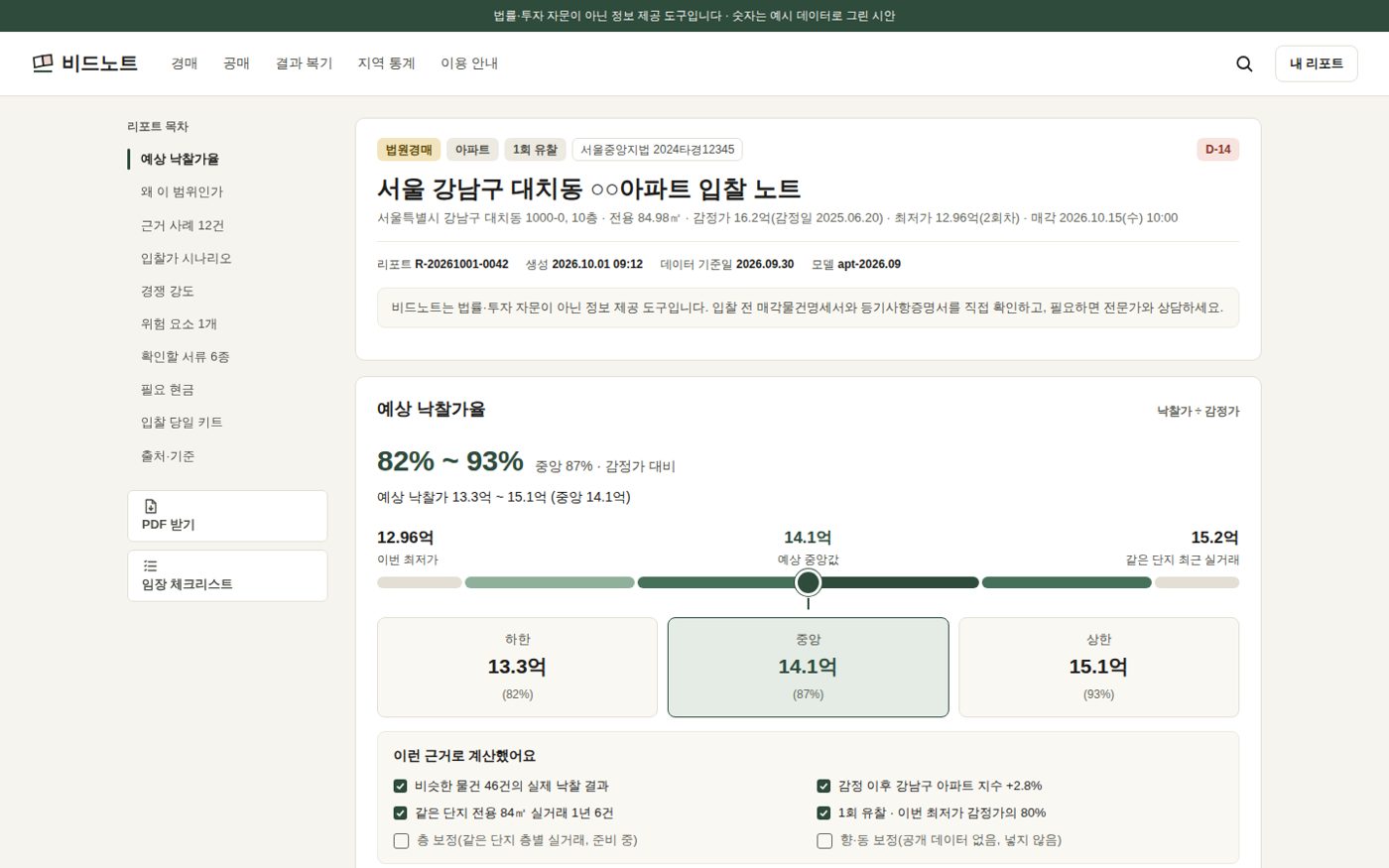This screenshot has width=1389, height=868.
Task: Jump to 근거 사례 12건 section
Action: [183, 225]
